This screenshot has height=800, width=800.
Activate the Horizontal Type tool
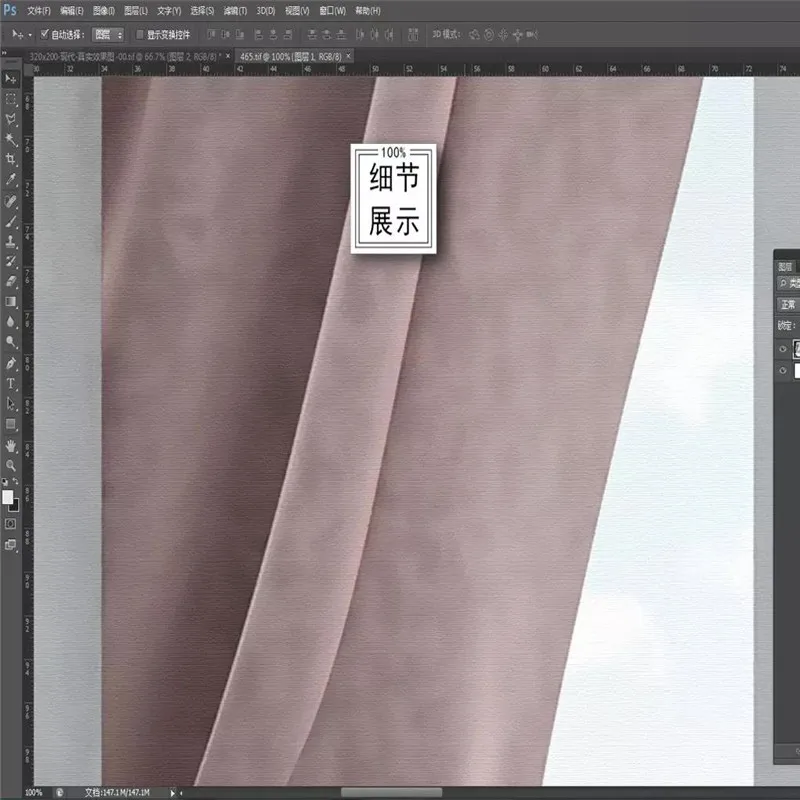click(11, 384)
